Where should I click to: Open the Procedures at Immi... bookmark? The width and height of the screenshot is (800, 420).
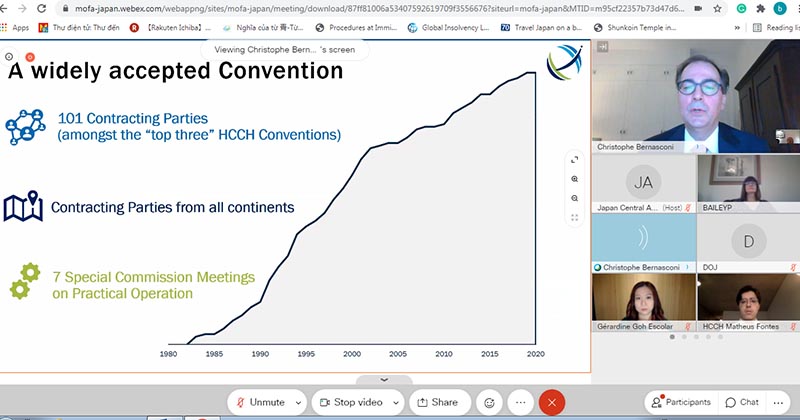365,28
